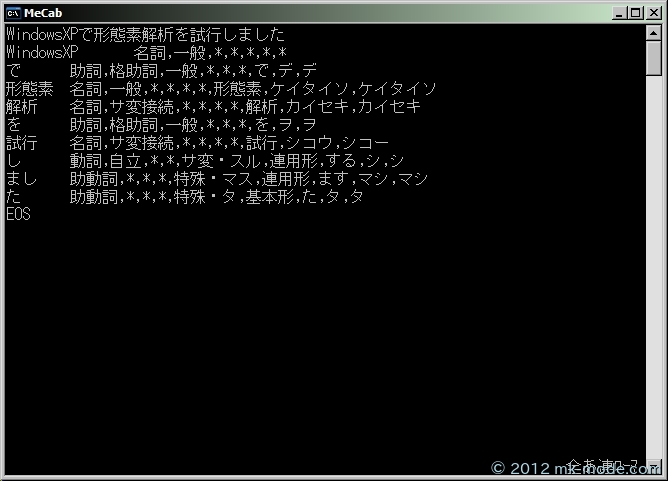Screen dimensions: 668x481
Task: Click the IME status indicator at the bottom right
Action: point(602,465)
